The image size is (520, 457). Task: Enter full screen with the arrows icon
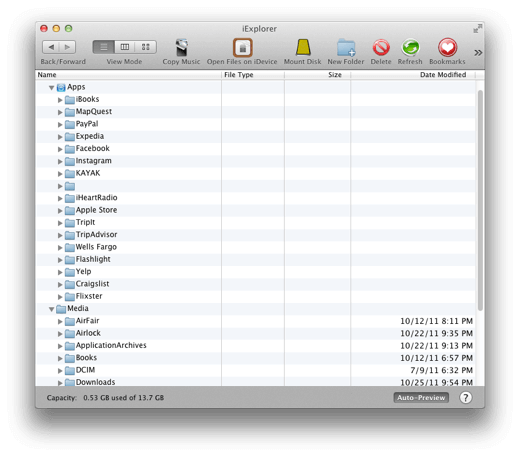[x=478, y=28]
